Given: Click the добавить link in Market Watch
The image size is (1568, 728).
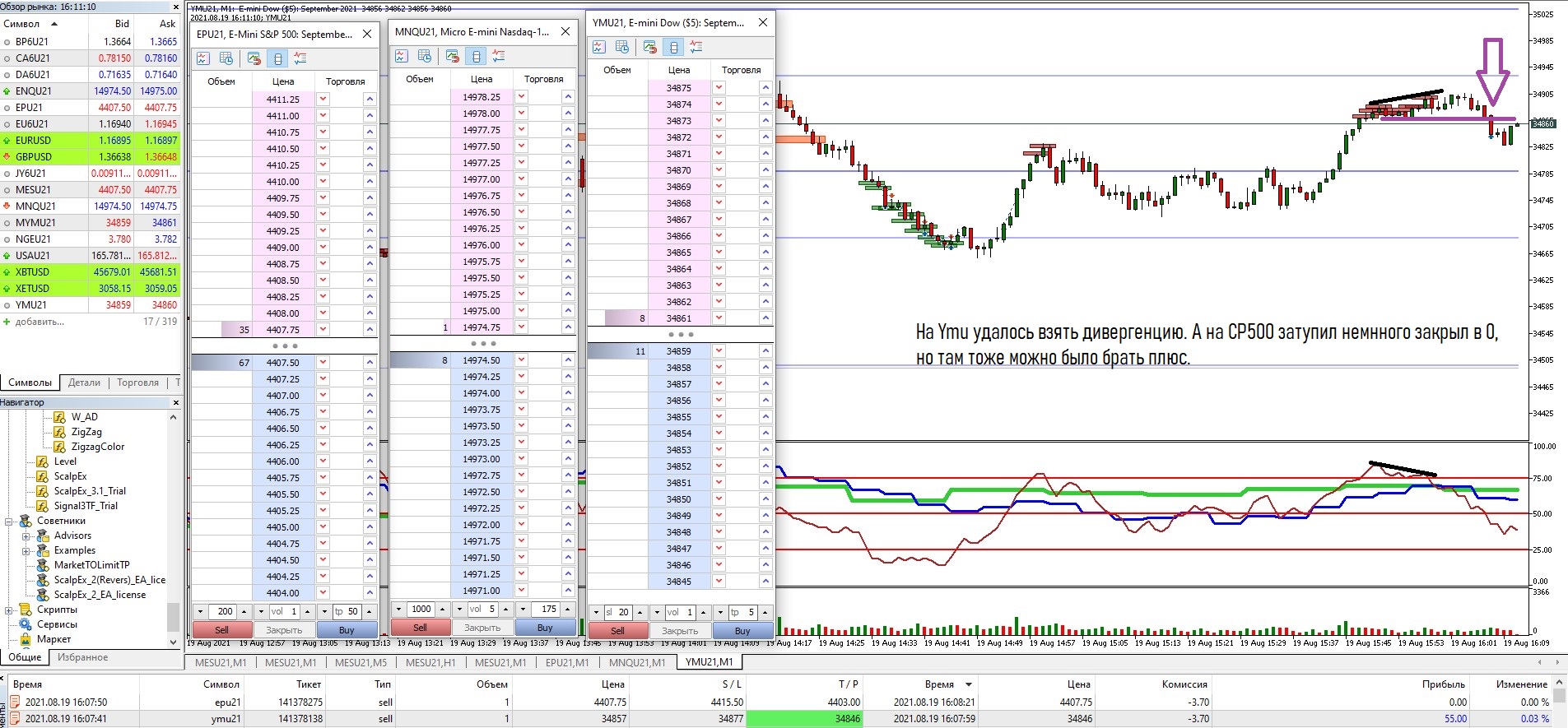Looking at the screenshot, I should click(40, 322).
